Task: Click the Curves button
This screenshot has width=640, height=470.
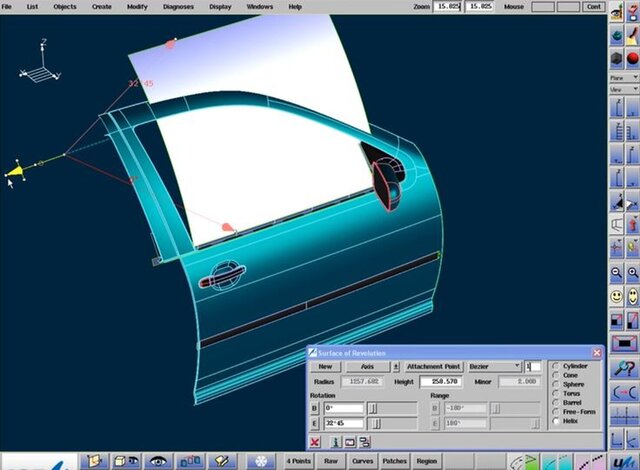Action: coord(362,461)
